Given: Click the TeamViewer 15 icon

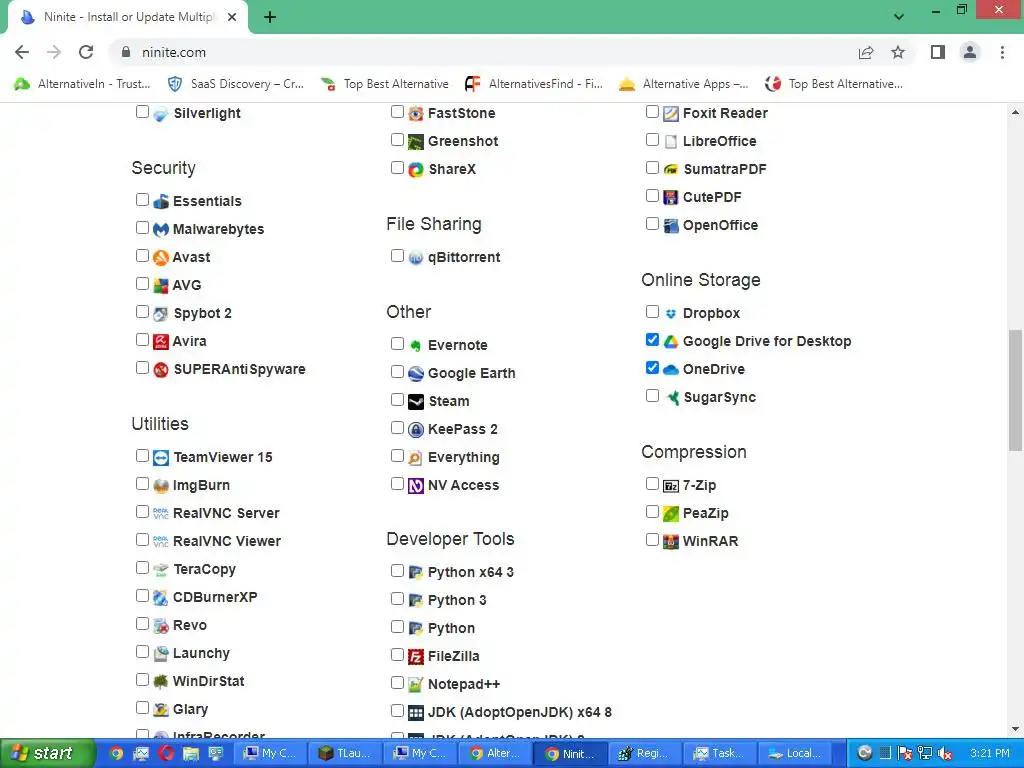Looking at the screenshot, I should [x=161, y=458].
